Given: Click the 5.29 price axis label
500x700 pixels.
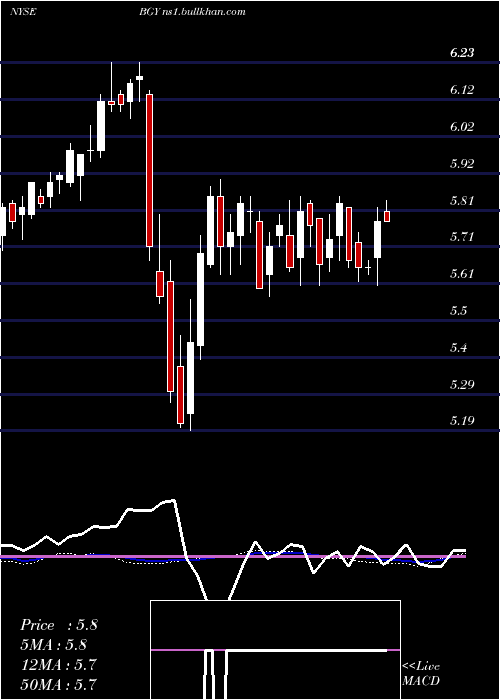Looking at the screenshot, I should 462,384.
